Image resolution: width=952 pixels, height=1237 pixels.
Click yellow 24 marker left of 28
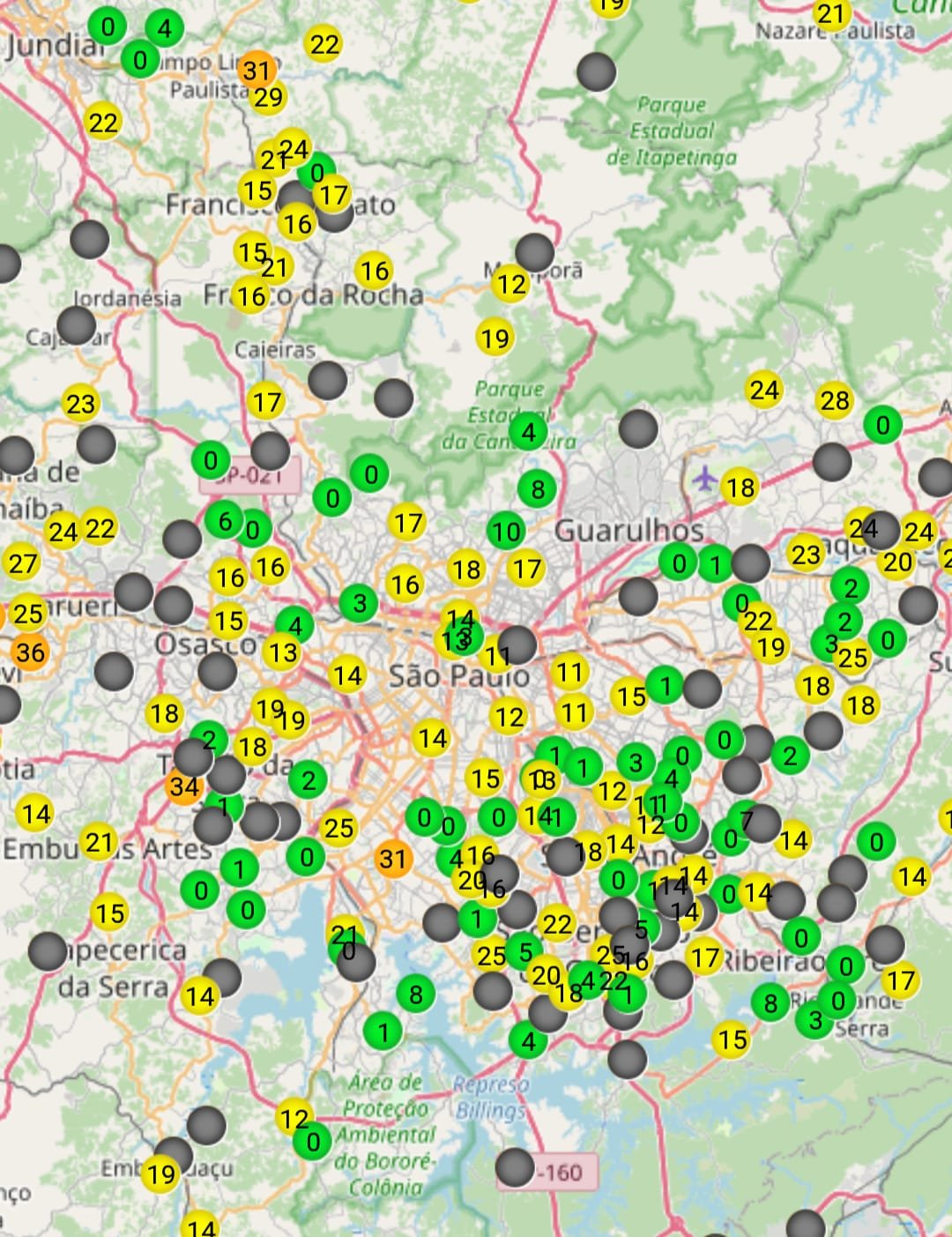click(763, 389)
